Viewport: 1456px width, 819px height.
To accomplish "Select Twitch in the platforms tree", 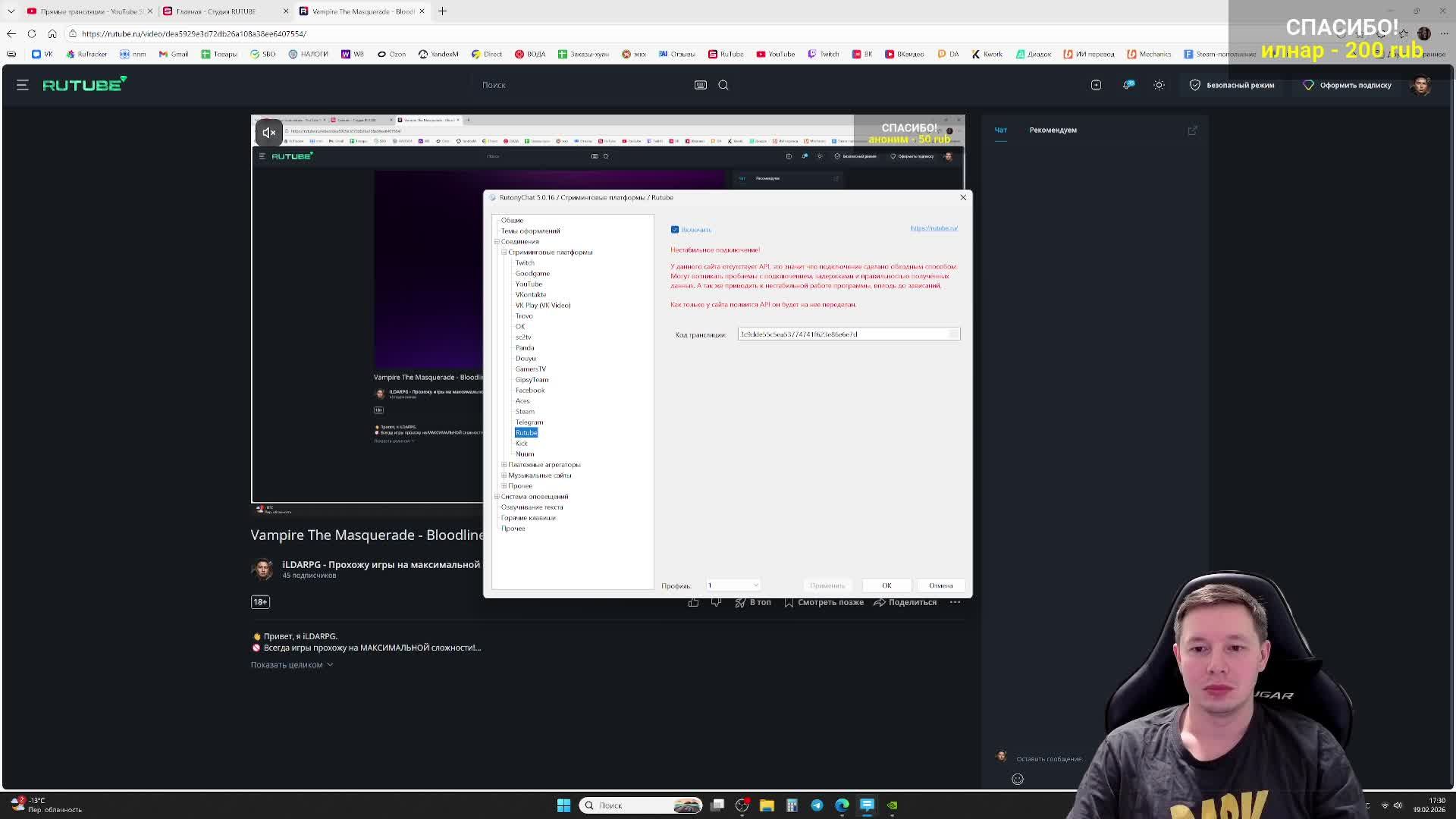I will 525,263.
